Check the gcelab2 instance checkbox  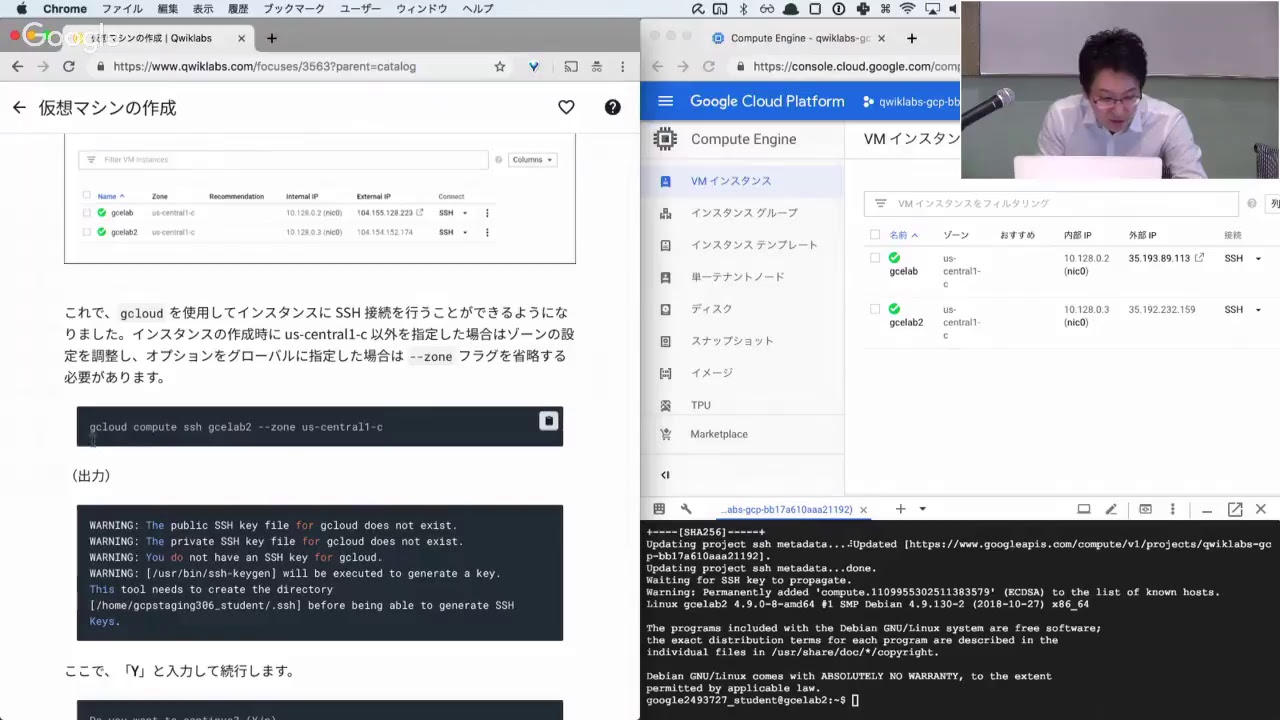pyautogui.click(x=875, y=309)
